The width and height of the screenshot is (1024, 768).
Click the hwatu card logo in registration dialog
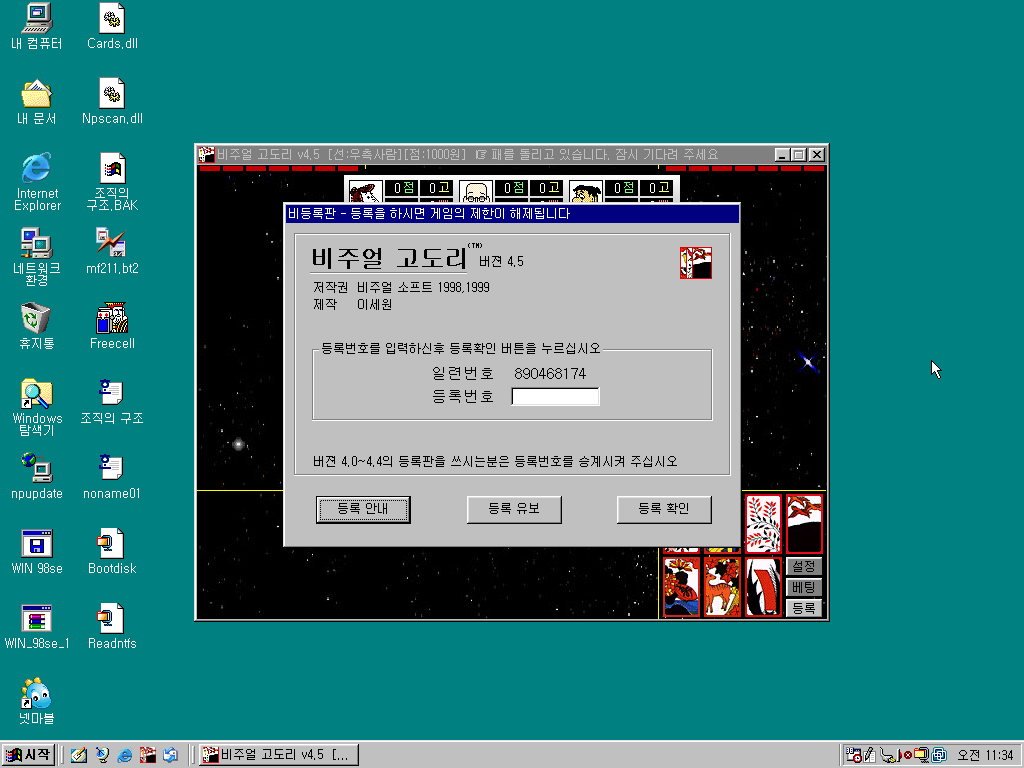pyautogui.click(x=696, y=263)
